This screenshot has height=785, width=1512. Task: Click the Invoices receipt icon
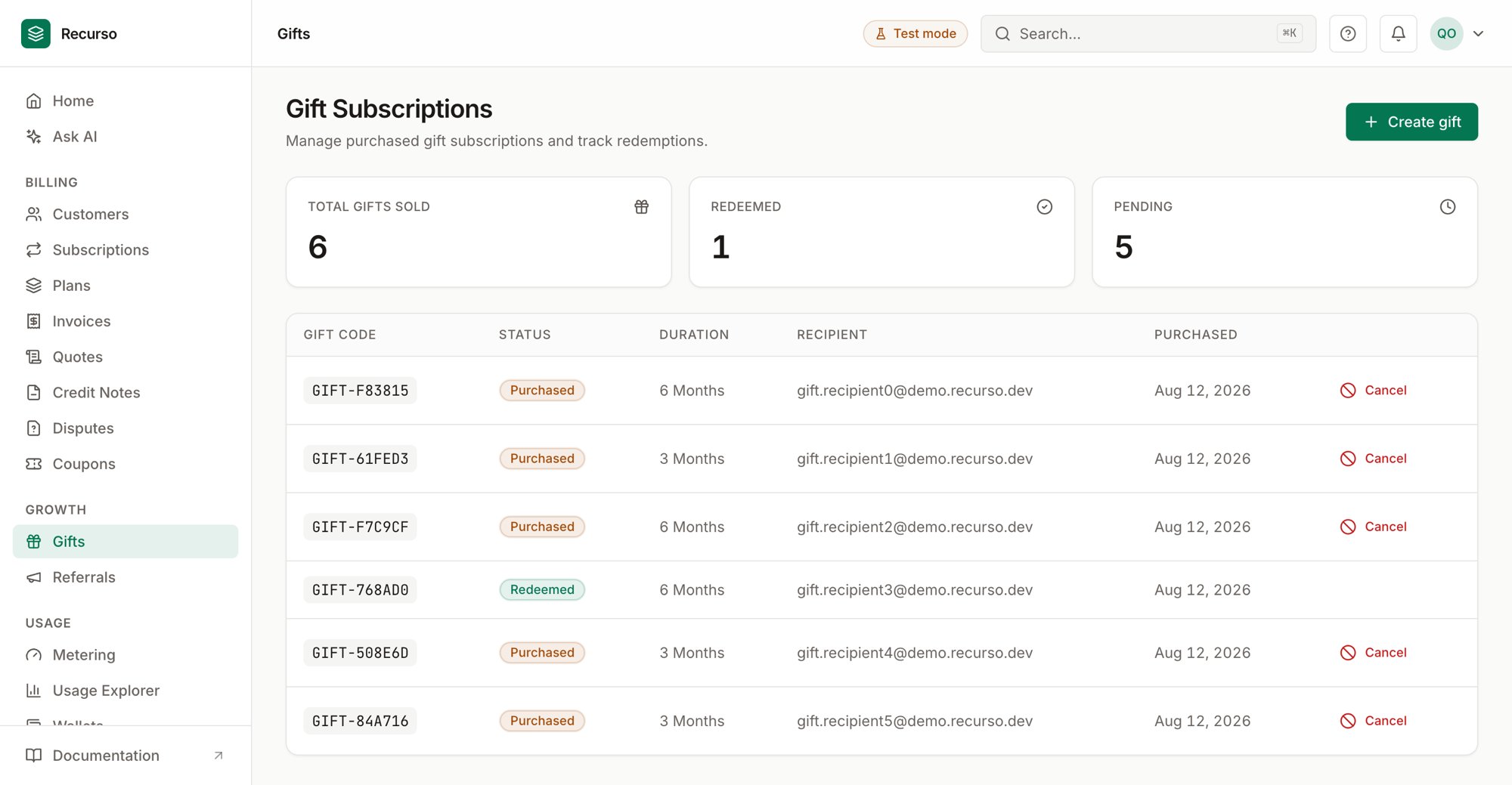tap(33, 321)
